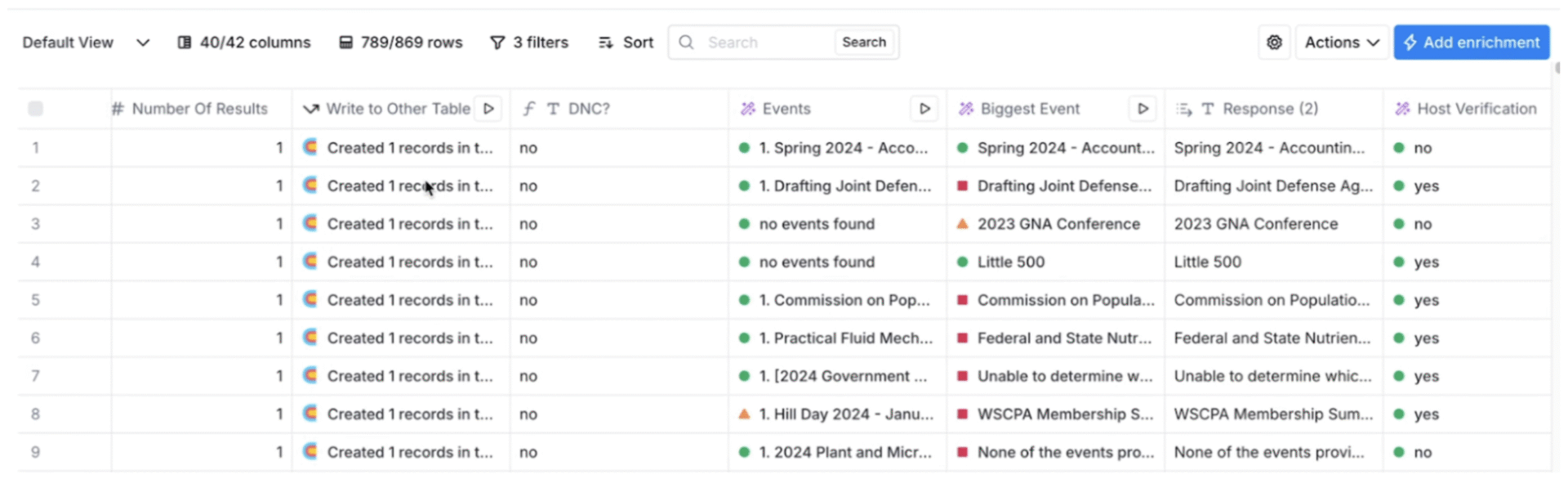The height and width of the screenshot is (488, 1568).
Task: Click the 'Little 500' response cell
Action: [1274, 262]
